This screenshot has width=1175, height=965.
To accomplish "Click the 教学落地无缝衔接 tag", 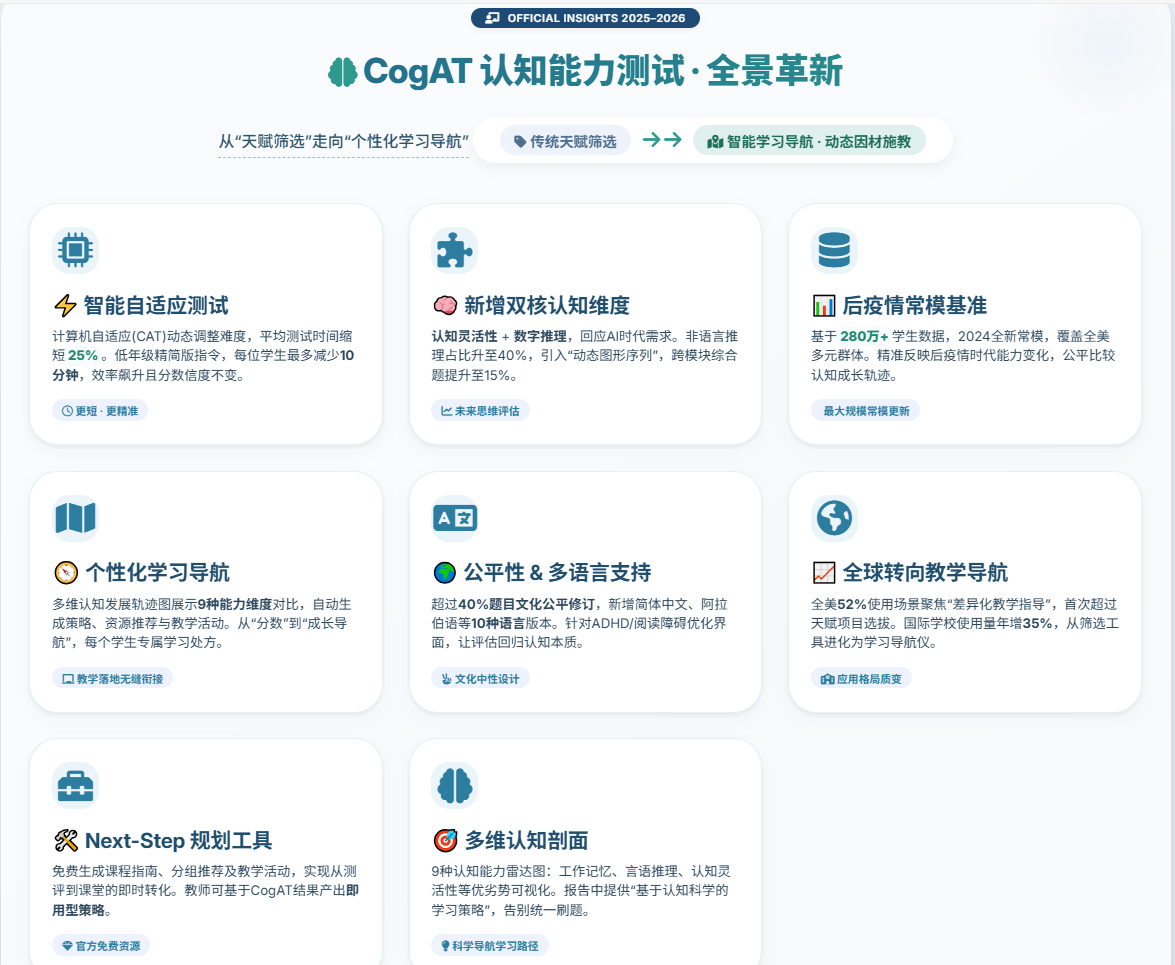I will tap(112, 678).
